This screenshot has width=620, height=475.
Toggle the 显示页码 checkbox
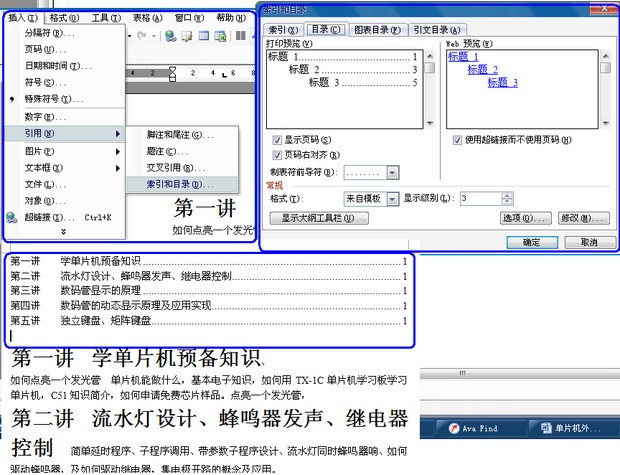277,140
